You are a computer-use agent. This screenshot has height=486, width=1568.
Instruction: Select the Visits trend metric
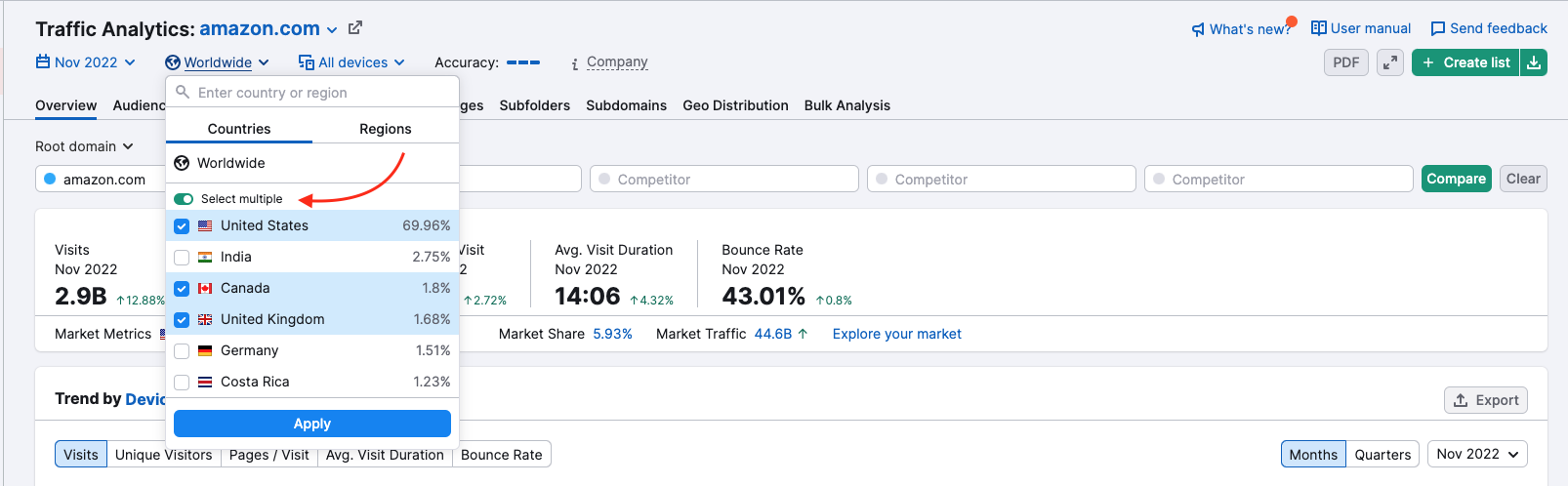81,455
